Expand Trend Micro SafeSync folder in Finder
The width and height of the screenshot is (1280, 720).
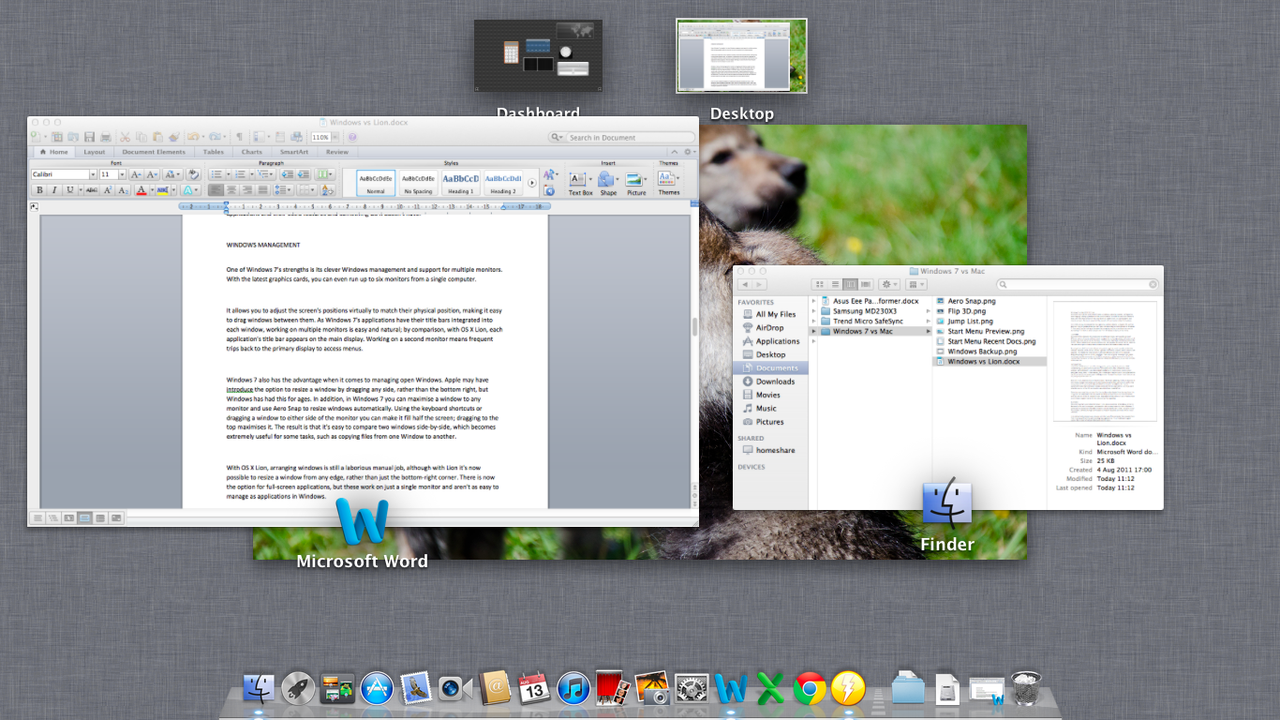click(927, 321)
